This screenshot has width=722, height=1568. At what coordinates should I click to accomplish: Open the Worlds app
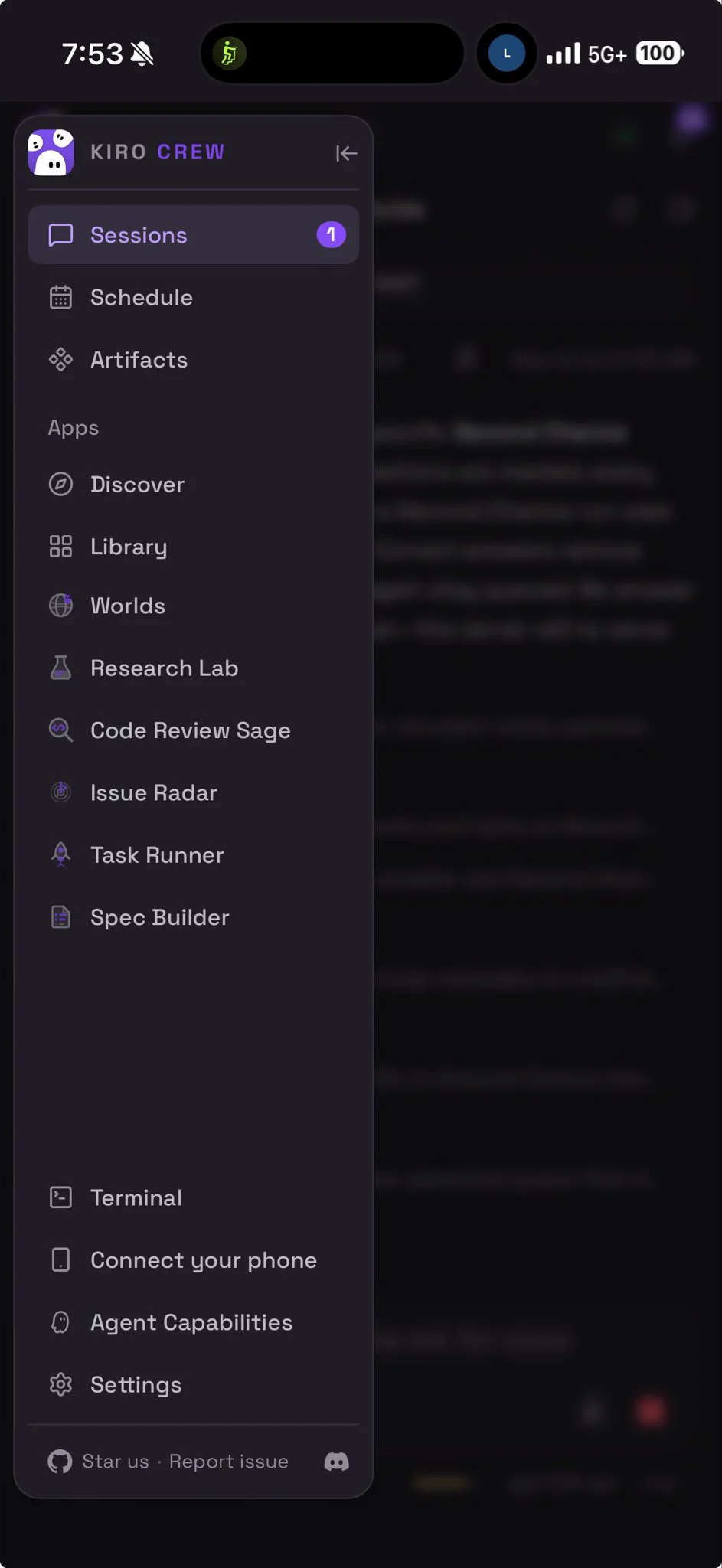194,606
